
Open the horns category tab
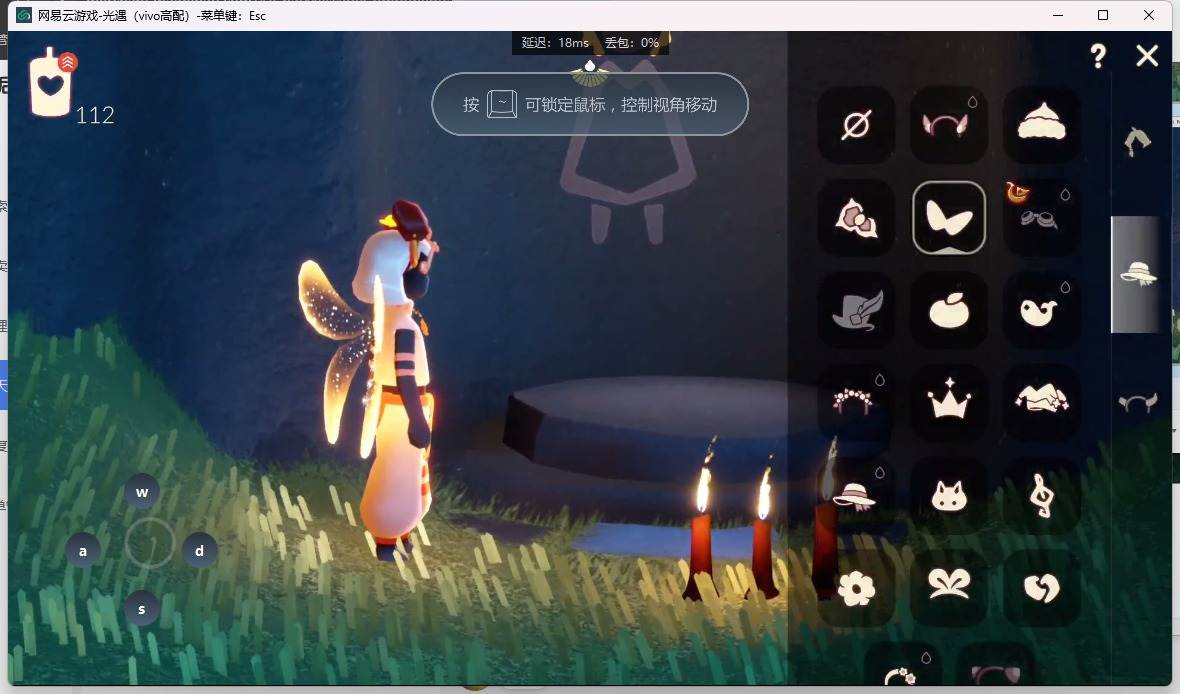1137,403
